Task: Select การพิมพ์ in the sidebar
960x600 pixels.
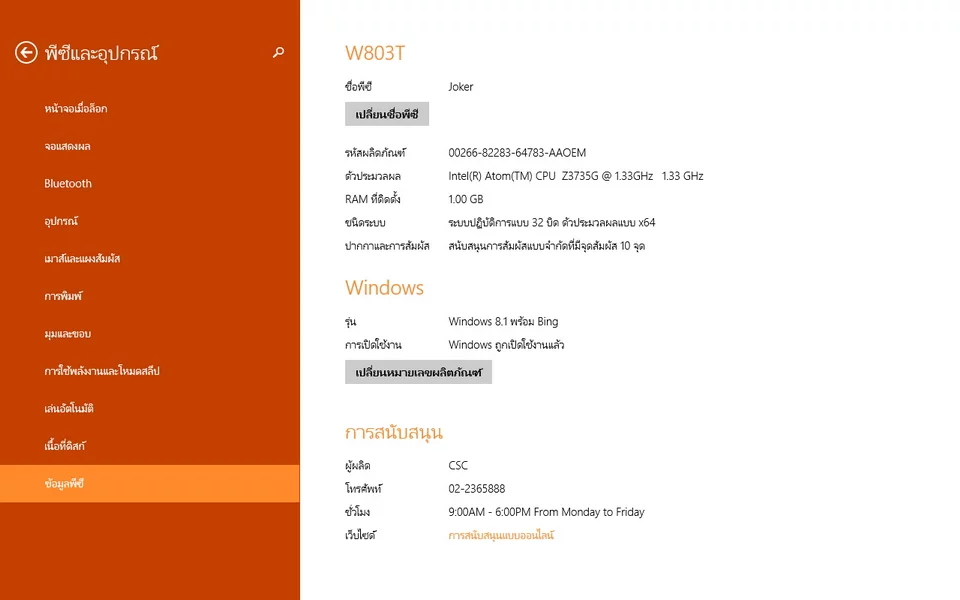Action: [x=62, y=296]
